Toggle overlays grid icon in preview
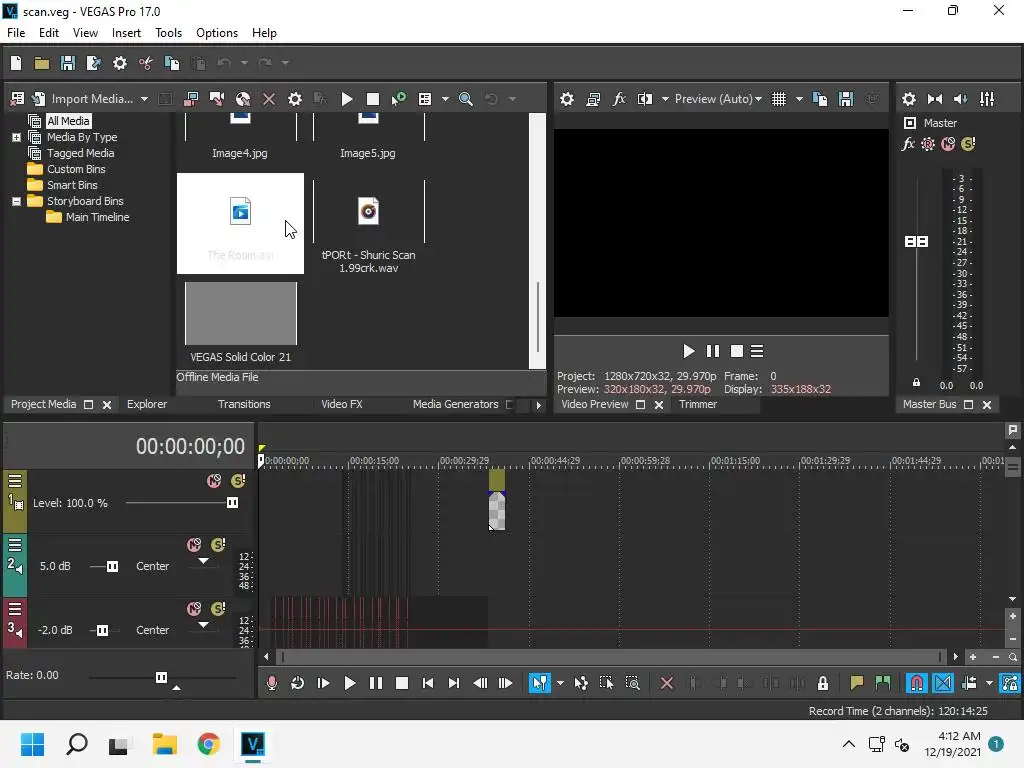This screenshot has width=1024, height=768. [778, 99]
